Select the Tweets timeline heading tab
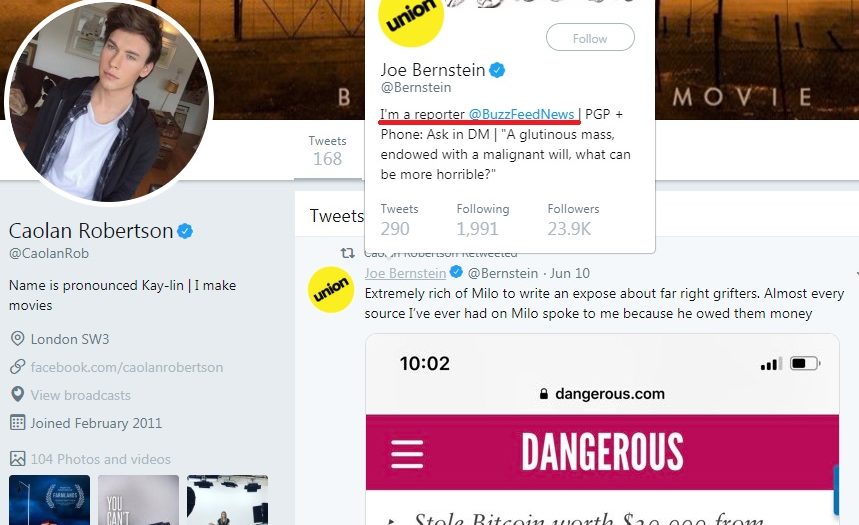The image size is (859, 525). tap(336, 216)
